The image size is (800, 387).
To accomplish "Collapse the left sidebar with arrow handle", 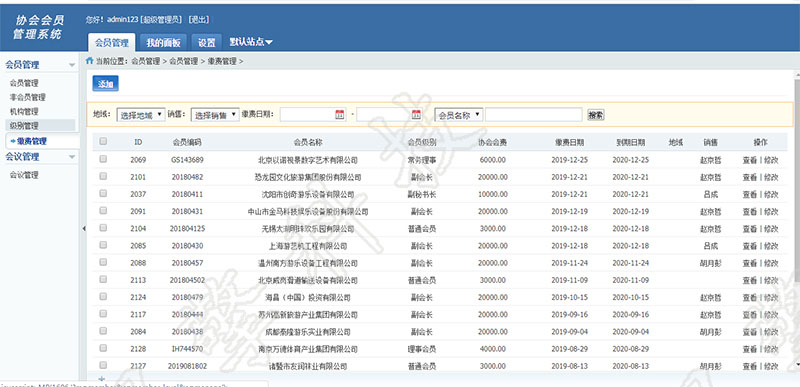I will point(84,228).
